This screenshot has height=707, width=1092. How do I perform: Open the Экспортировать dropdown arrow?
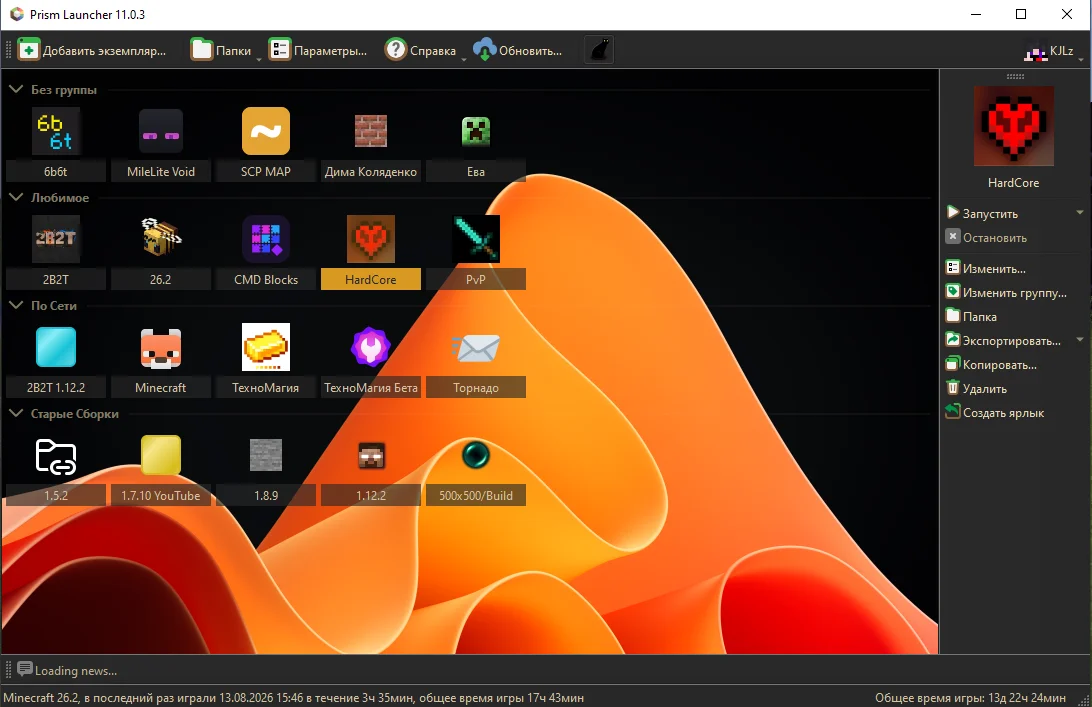coord(1079,340)
